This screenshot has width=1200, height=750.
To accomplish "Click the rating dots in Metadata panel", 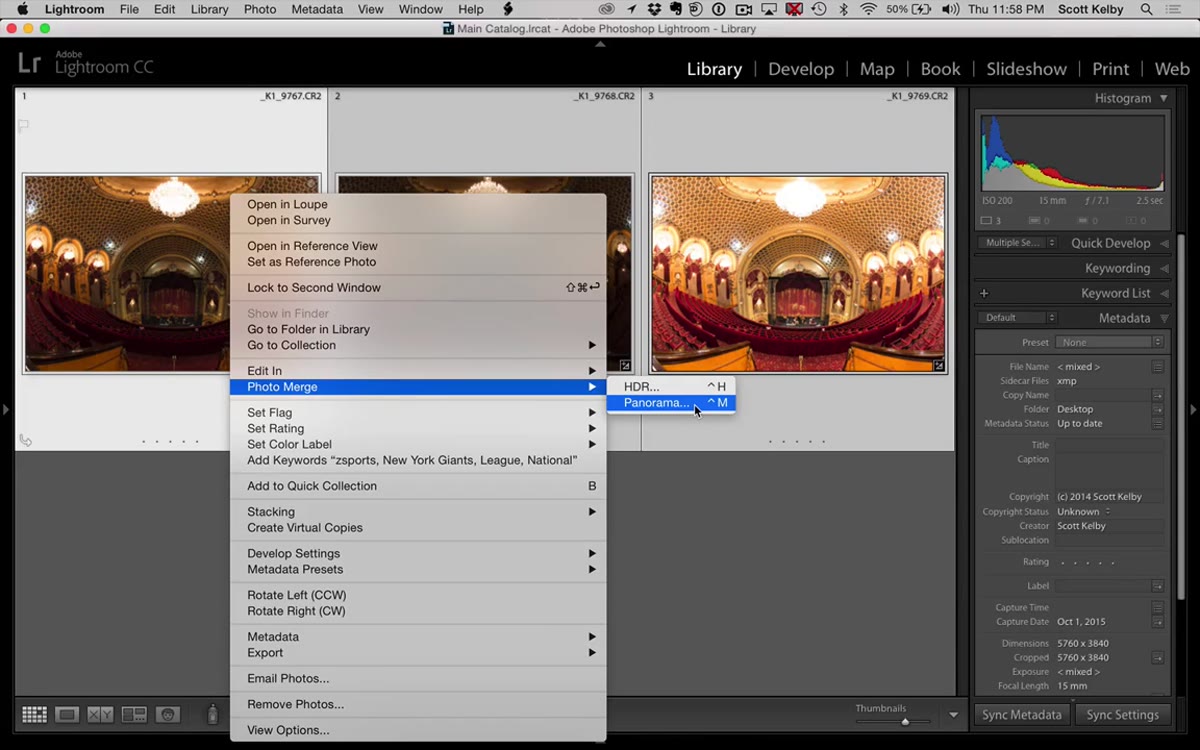I will [x=1087, y=563].
